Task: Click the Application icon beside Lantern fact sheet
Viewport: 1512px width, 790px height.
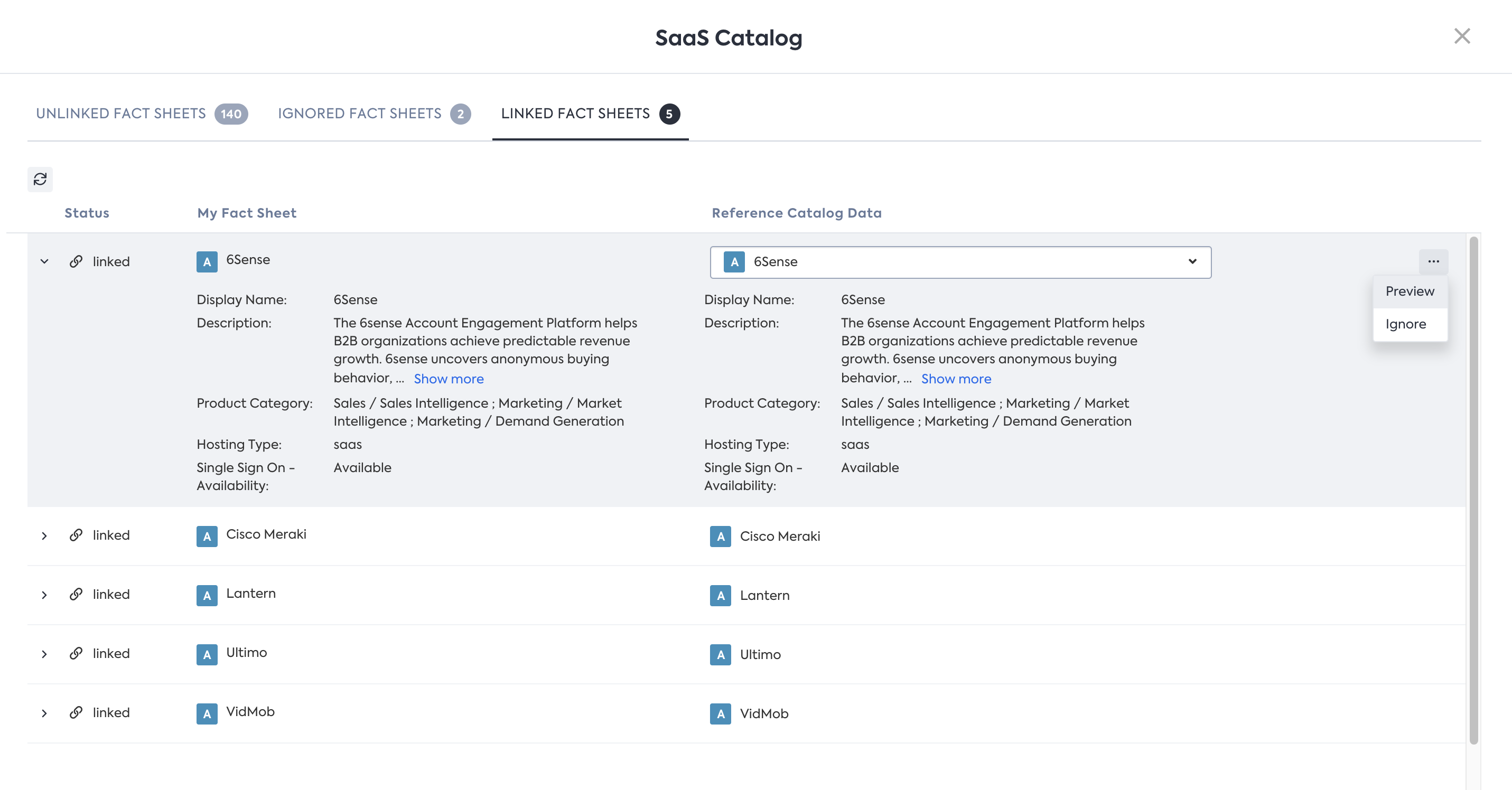Action: (207, 595)
